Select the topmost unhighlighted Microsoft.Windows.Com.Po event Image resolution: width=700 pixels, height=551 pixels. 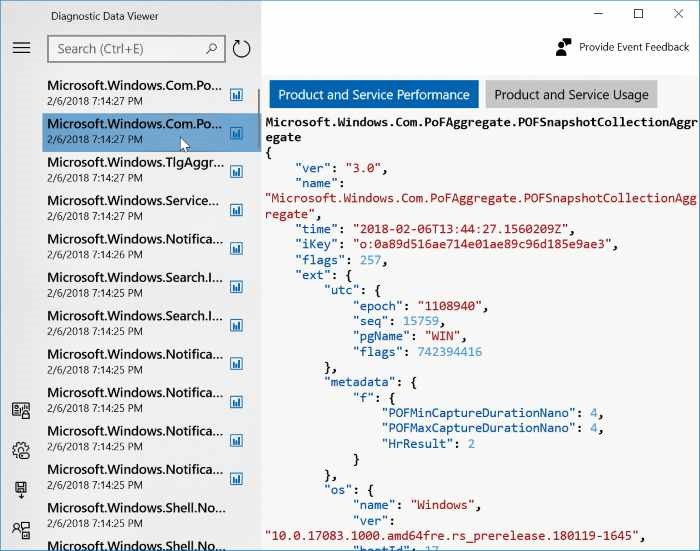tap(134, 92)
